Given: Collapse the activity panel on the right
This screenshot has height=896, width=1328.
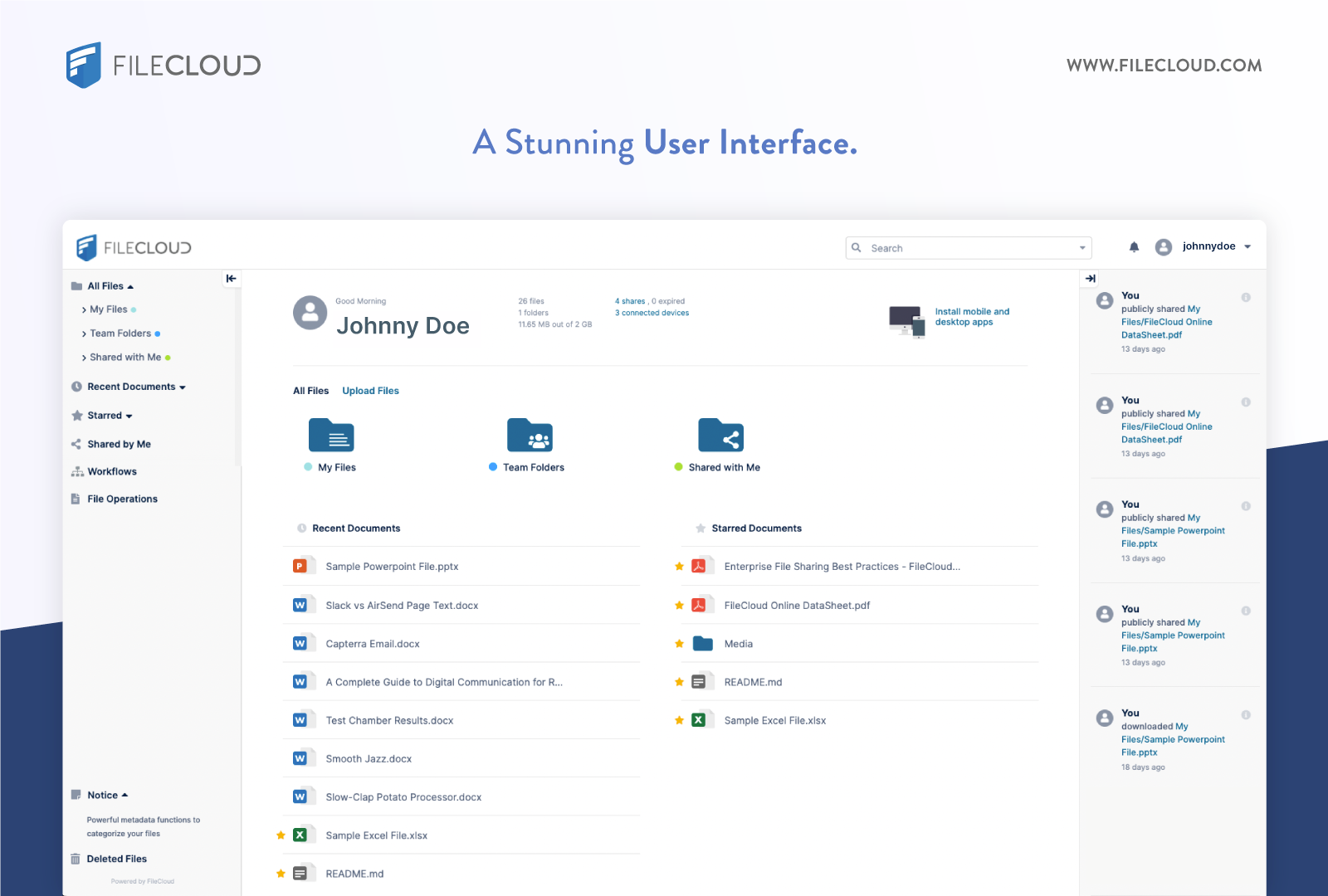Looking at the screenshot, I should (1089, 278).
